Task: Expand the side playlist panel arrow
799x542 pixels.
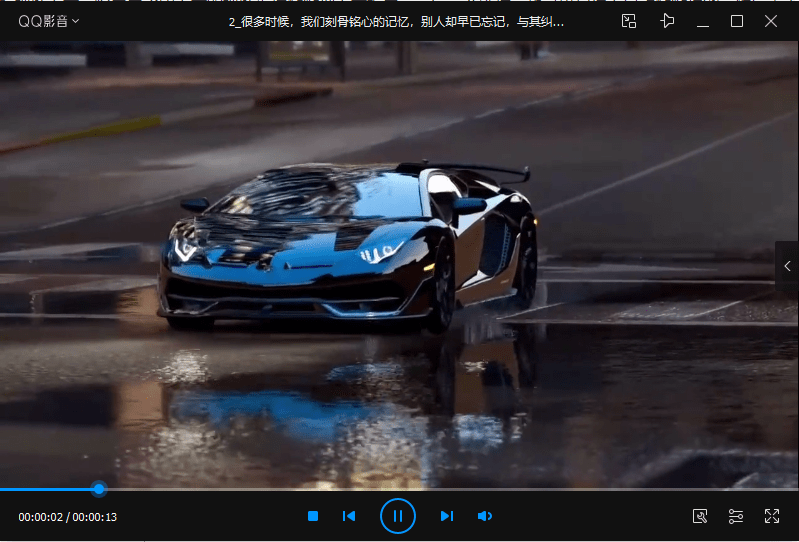Action: tap(787, 266)
